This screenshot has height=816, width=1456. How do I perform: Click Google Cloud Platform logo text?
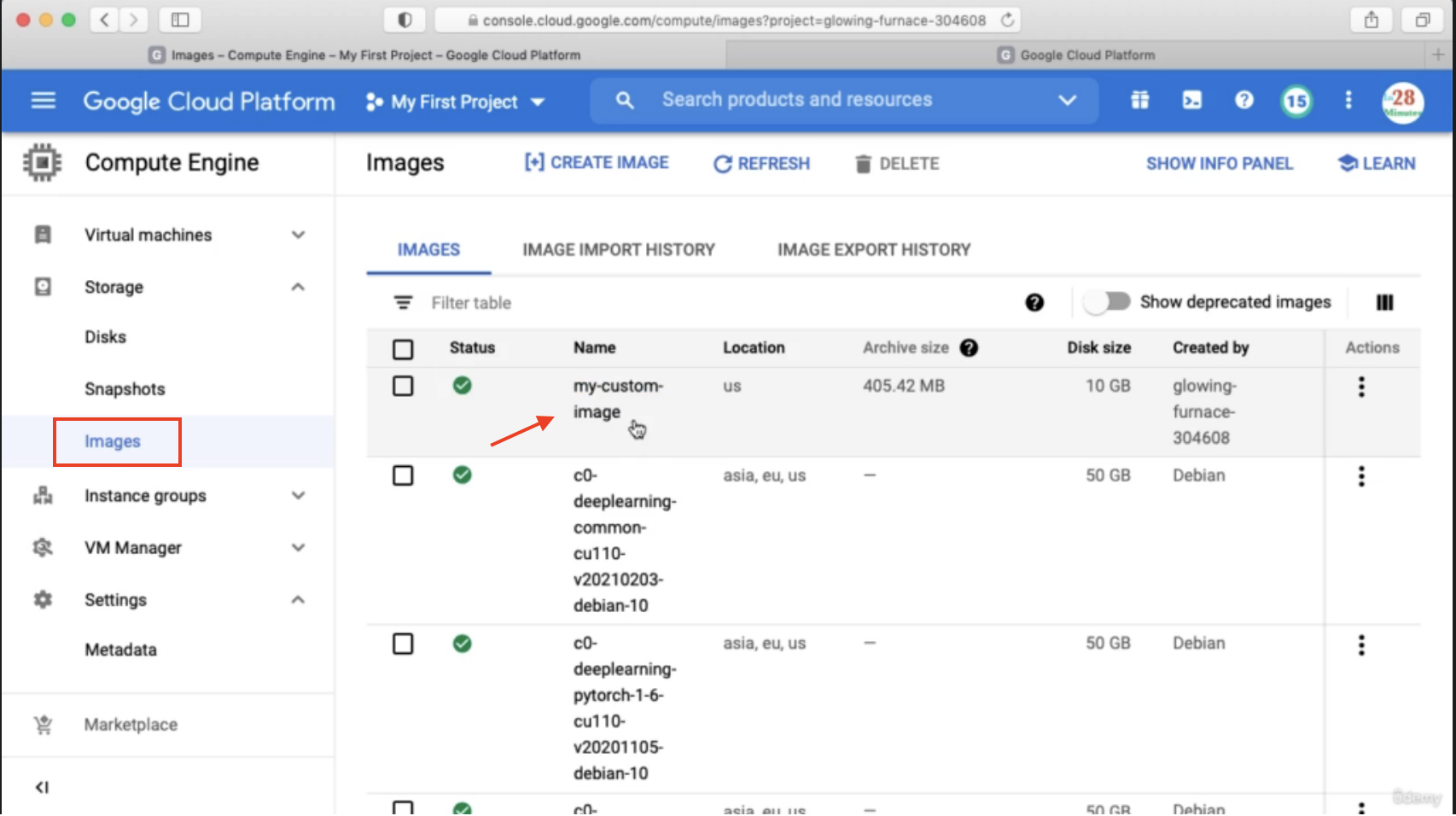pyautogui.click(x=209, y=102)
